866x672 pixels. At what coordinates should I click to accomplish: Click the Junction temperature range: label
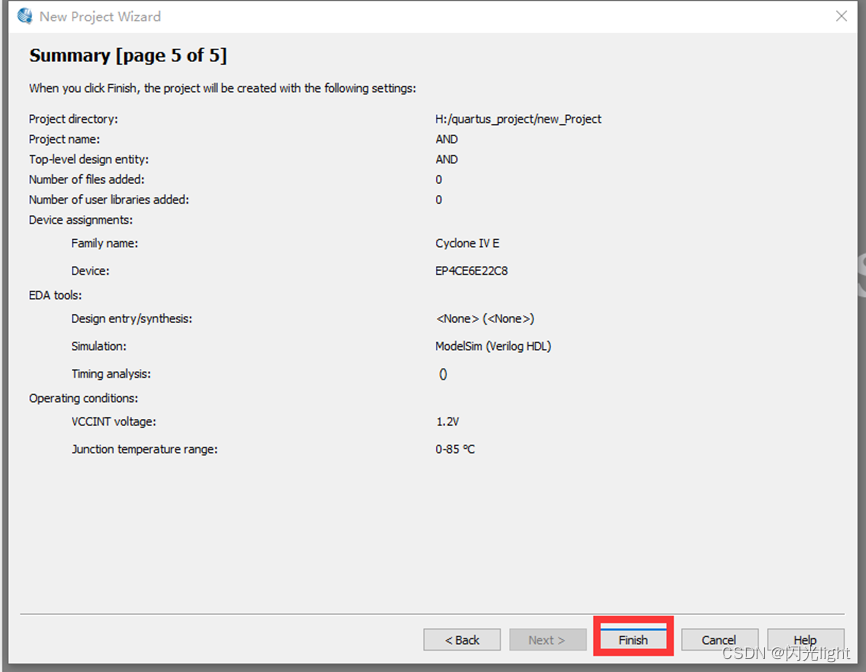click(145, 449)
